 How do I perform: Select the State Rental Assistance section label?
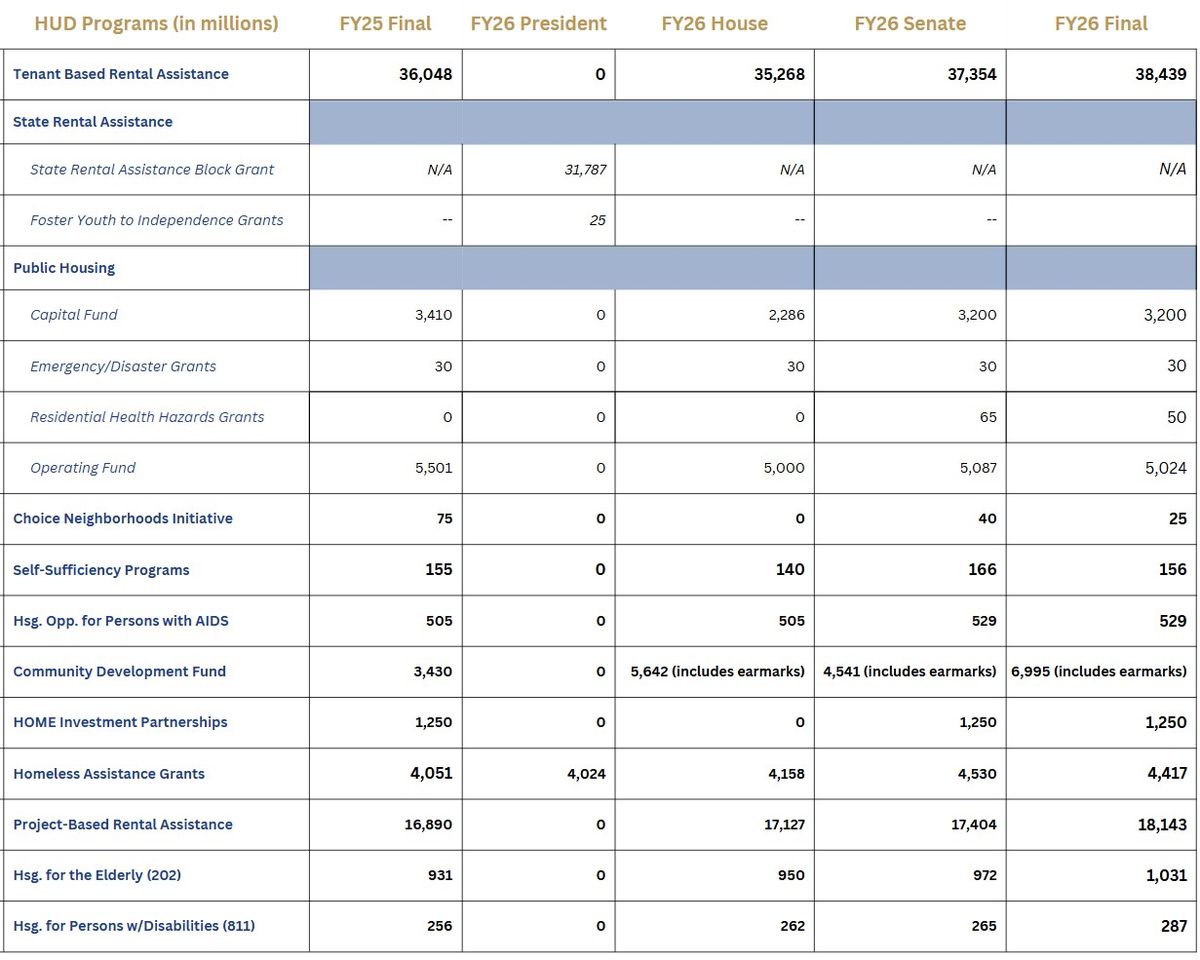coord(93,122)
